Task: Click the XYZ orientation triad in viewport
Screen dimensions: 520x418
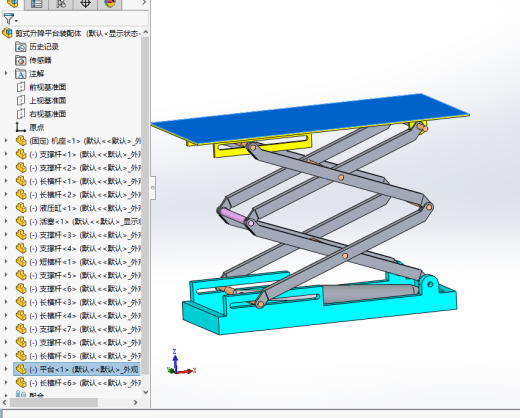Action: [x=181, y=362]
